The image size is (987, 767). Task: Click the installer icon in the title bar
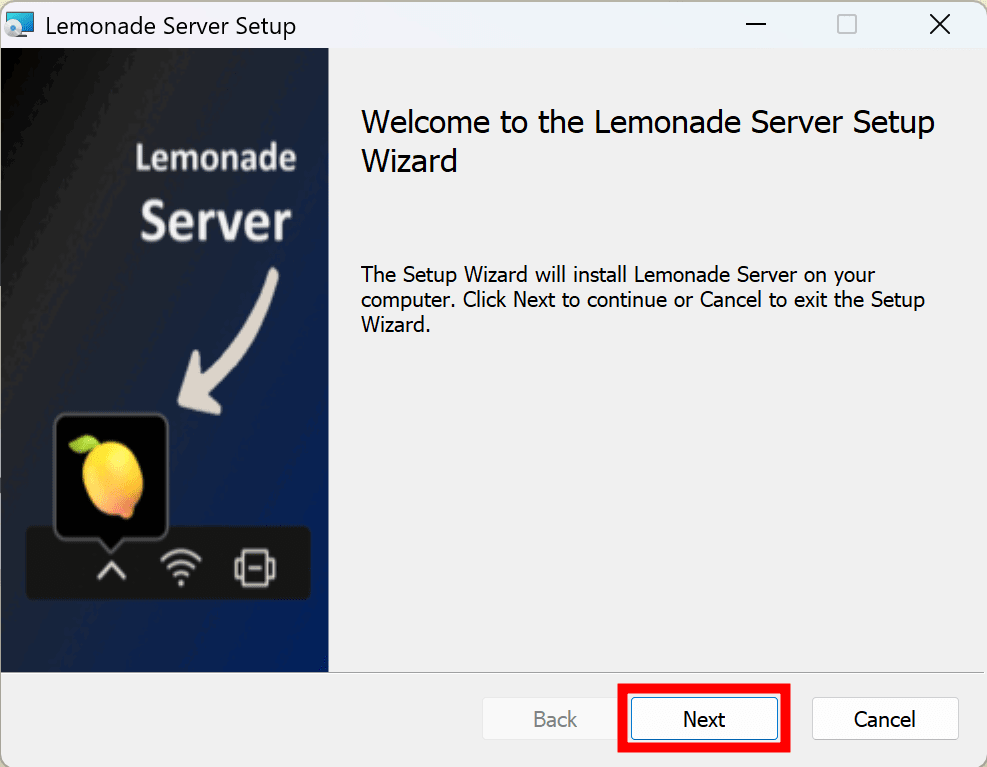(19, 25)
